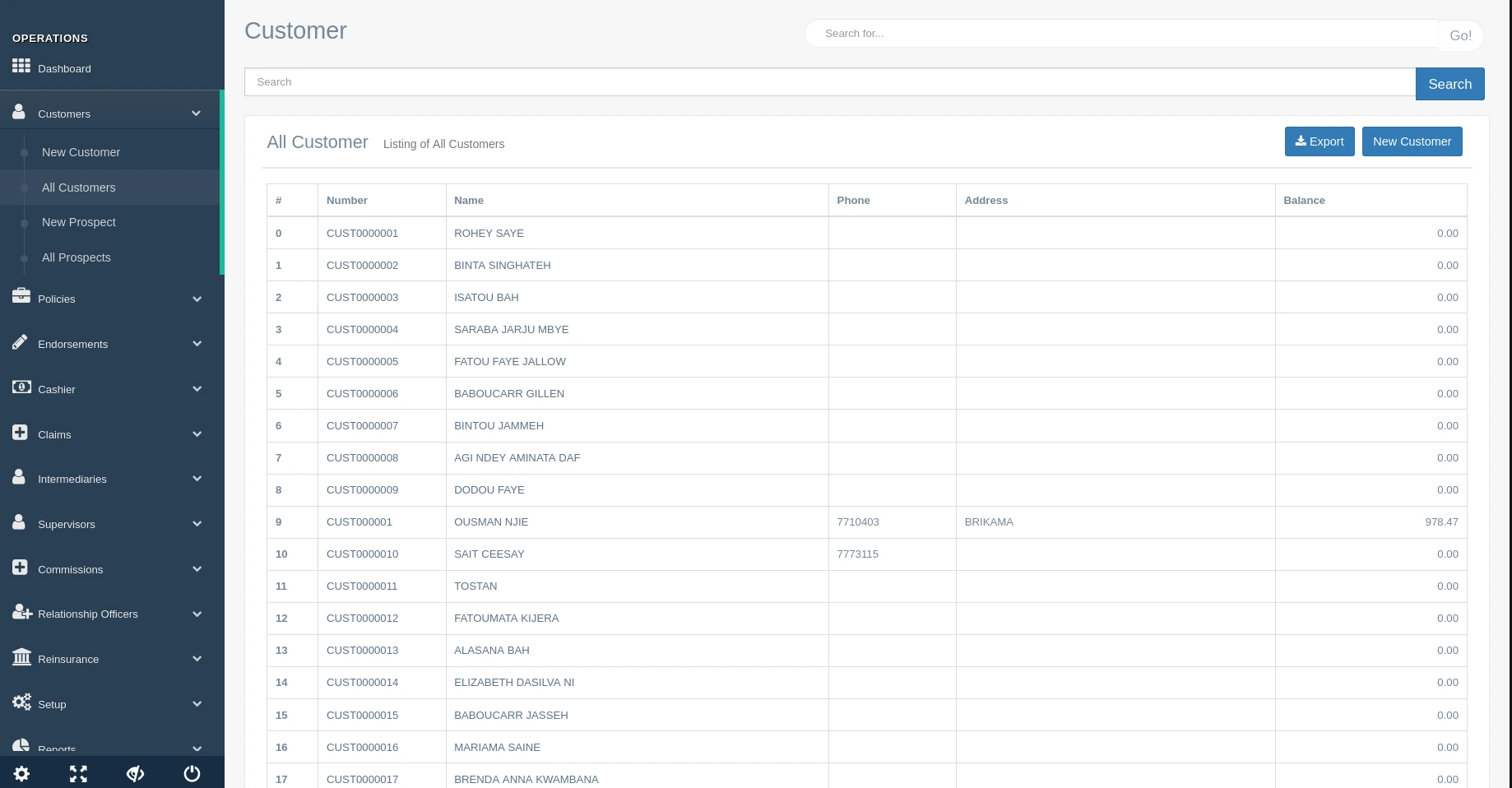Select customer ELIZABETH DASILVA NI
The width and height of the screenshot is (1512, 788).
pos(514,682)
